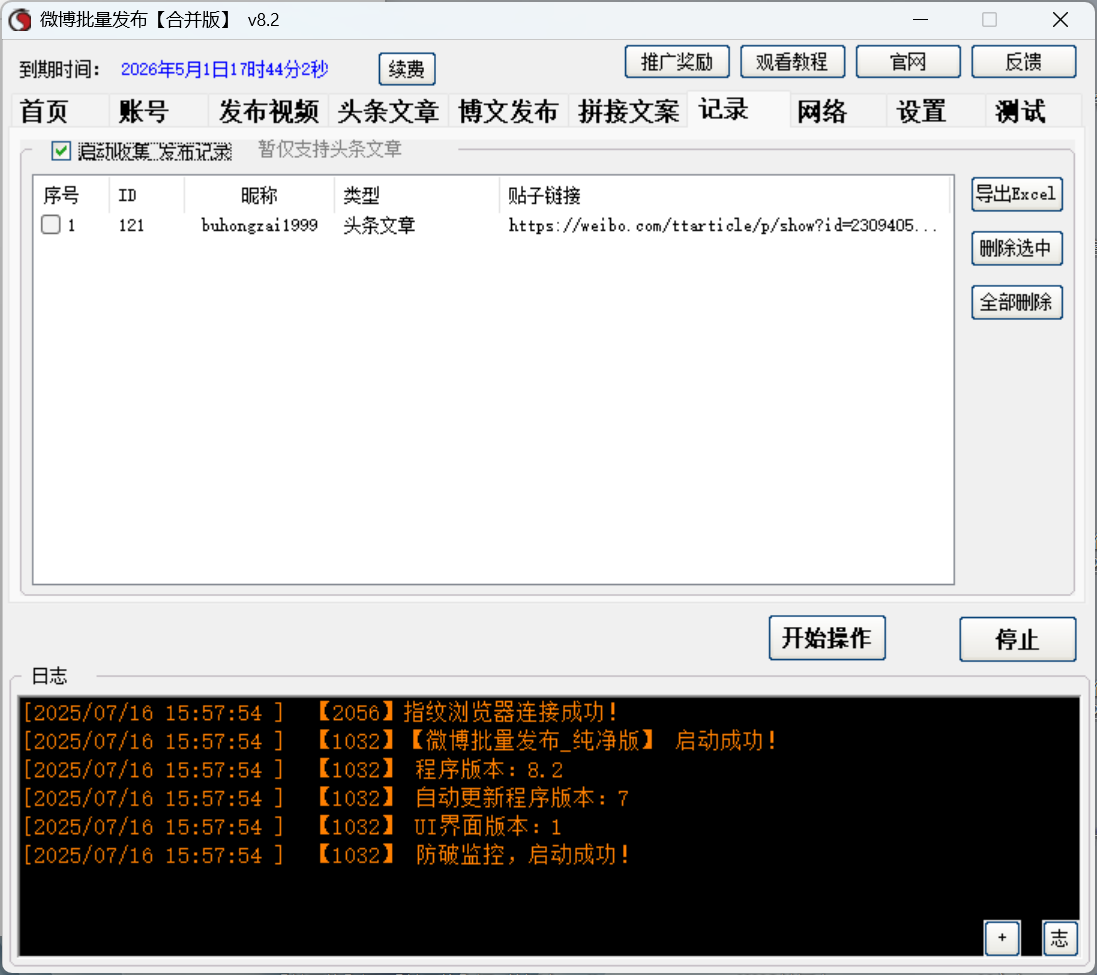
Task: Click 导出Excel button
Action: coord(1017,194)
